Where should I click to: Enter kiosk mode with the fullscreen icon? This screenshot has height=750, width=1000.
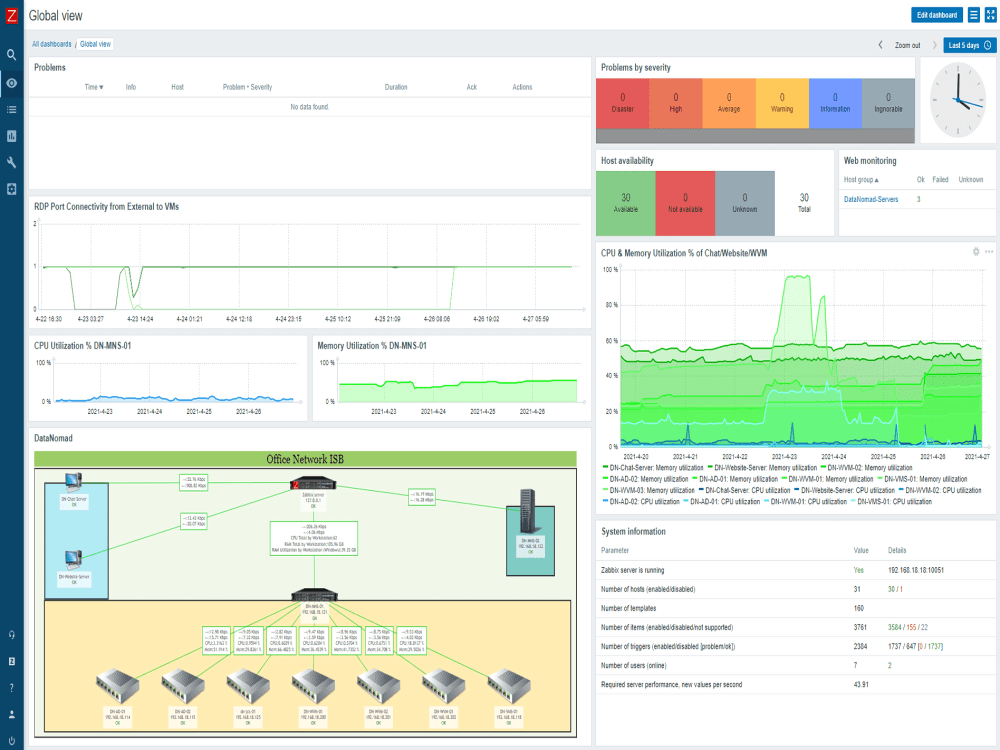[988, 15]
